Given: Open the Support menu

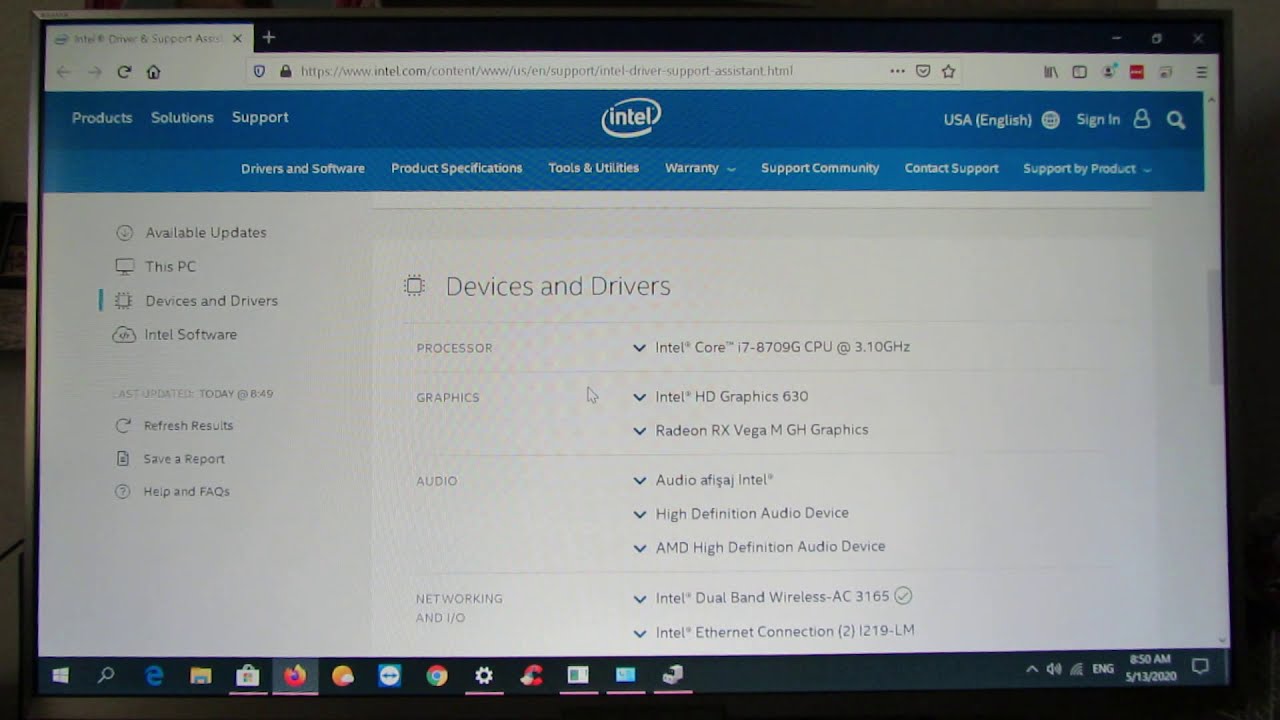Looking at the screenshot, I should point(260,117).
